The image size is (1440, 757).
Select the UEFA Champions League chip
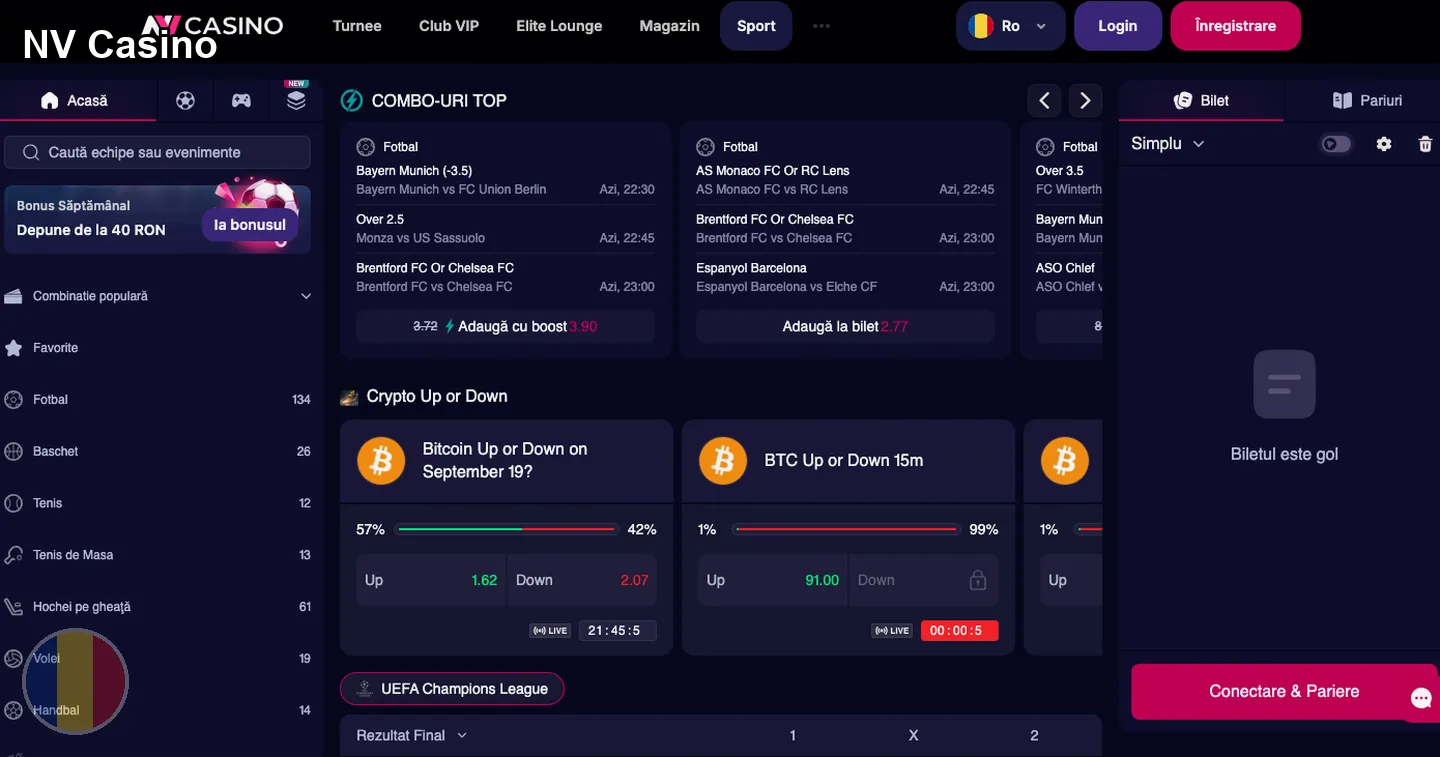click(x=452, y=689)
